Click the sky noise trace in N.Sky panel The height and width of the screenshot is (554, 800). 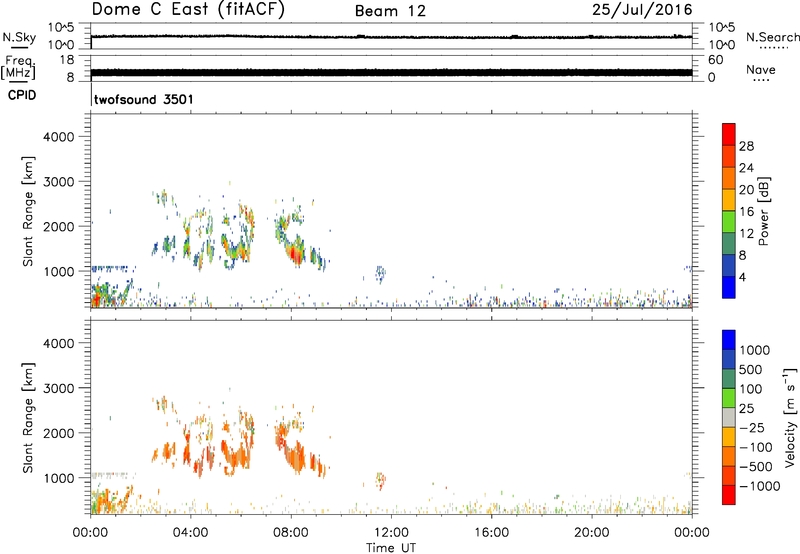coord(391,37)
